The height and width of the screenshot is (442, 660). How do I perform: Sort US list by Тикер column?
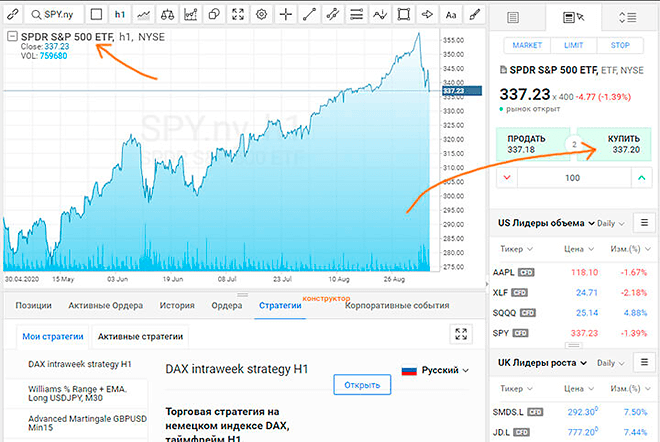point(516,249)
